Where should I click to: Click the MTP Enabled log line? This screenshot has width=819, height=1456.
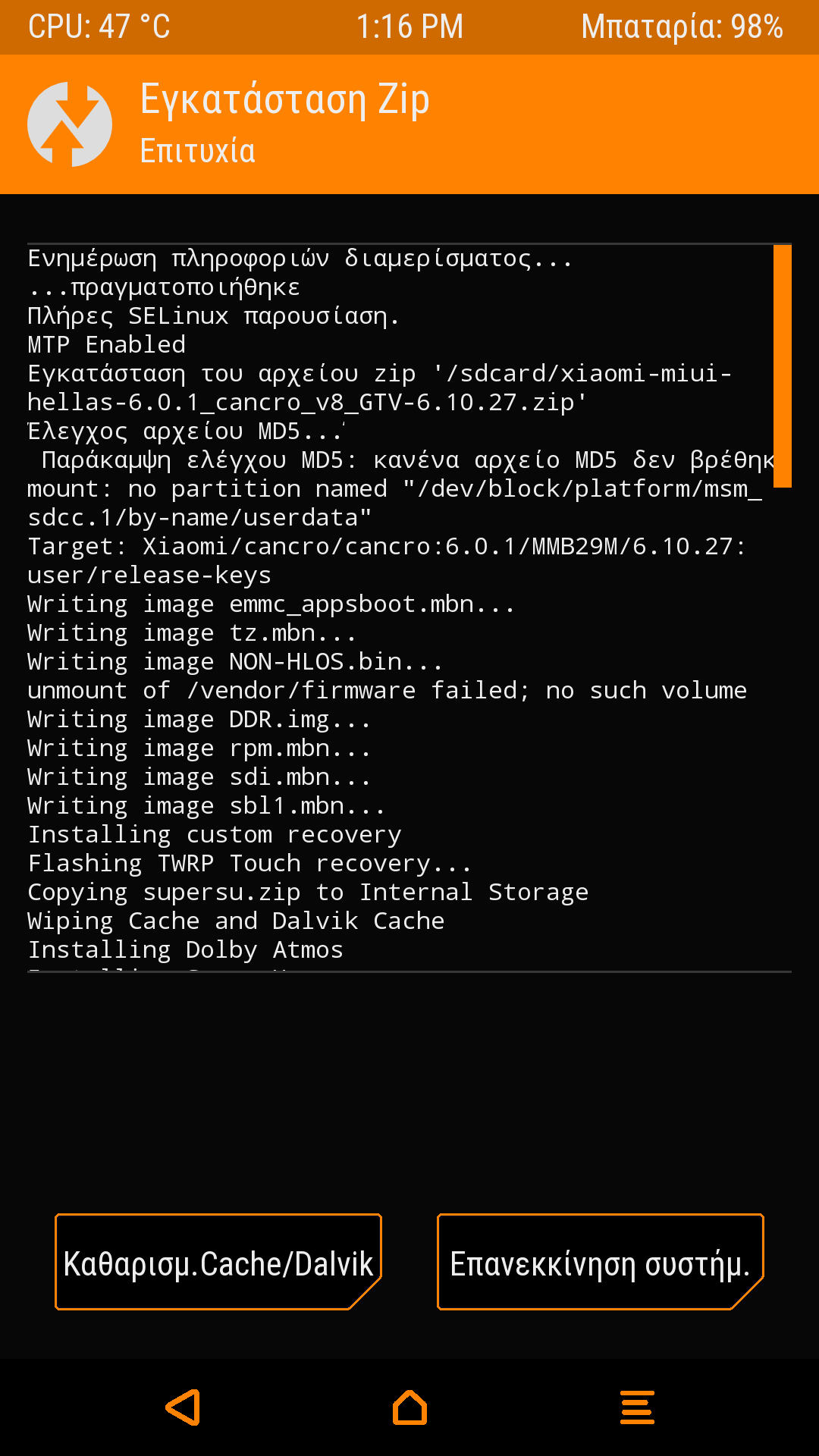[107, 345]
